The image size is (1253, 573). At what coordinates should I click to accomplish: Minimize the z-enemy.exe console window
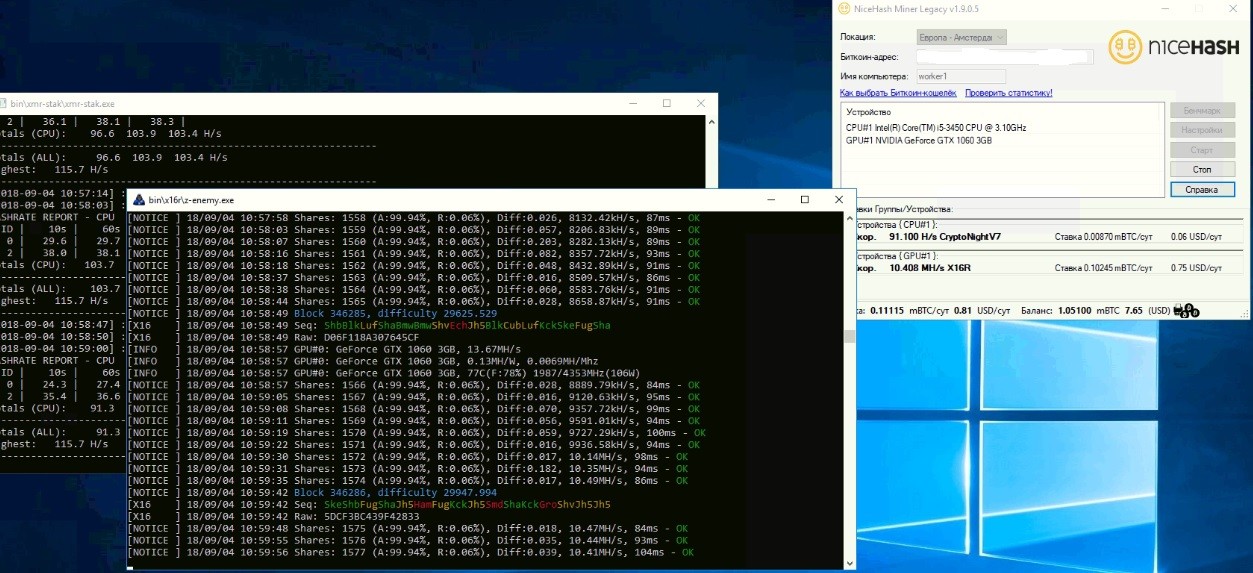[769, 200]
